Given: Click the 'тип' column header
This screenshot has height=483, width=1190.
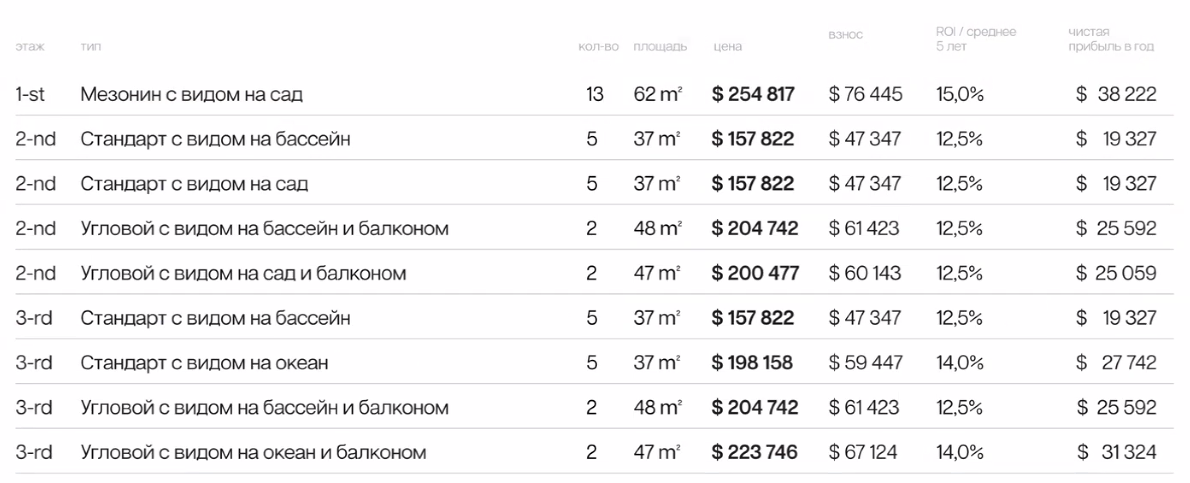Looking at the screenshot, I should tap(90, 47).
